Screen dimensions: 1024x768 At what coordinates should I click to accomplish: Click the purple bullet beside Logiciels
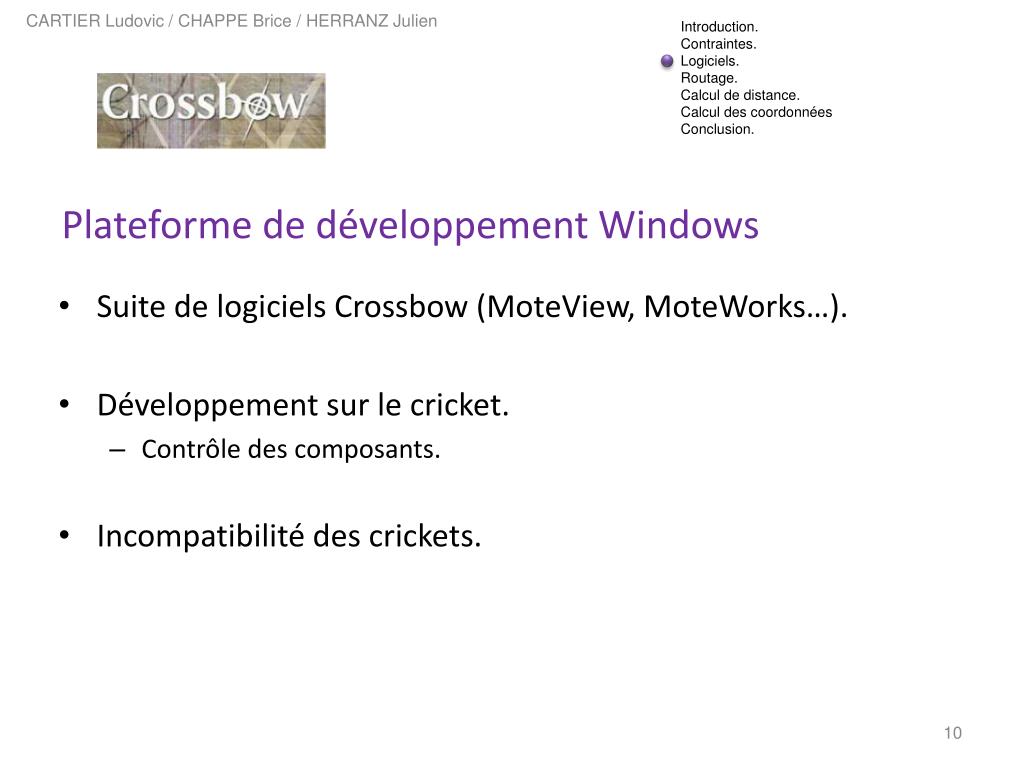pyautogui.click(x=667, y=61)
